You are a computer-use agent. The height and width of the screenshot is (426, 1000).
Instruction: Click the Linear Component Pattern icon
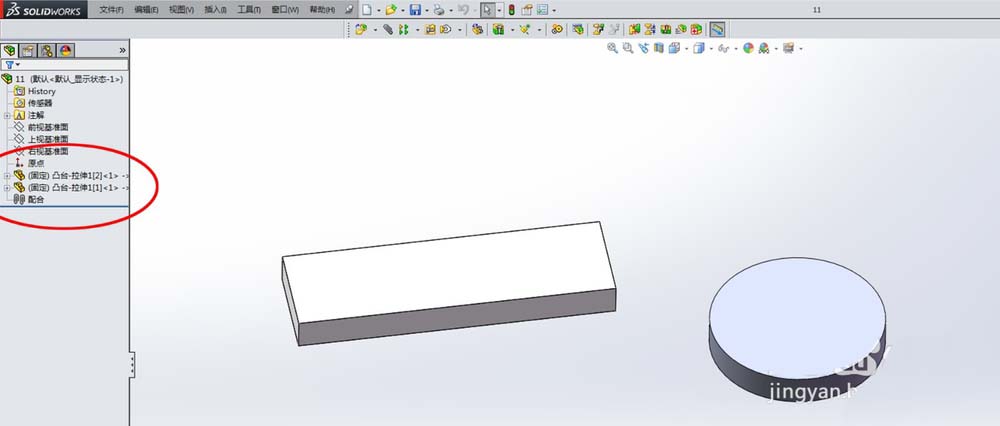[x=404, y=29]
